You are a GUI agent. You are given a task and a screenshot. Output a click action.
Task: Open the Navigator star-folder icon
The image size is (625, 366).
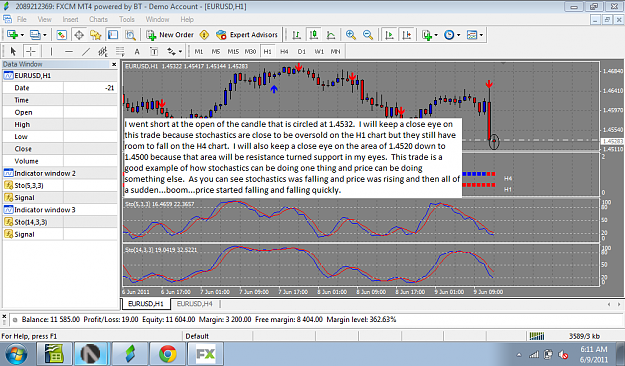pos(96,35)
